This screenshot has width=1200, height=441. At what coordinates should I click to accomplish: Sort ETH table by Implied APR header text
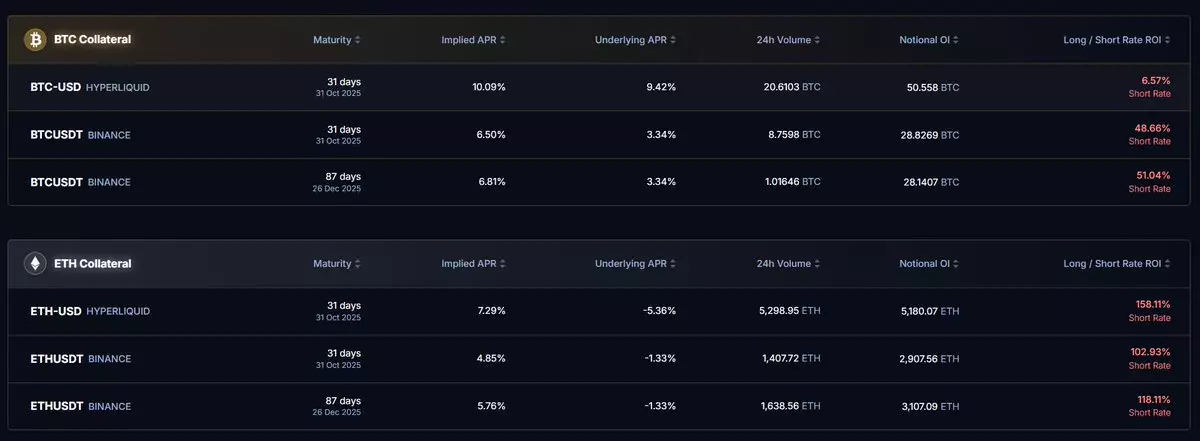tap(469, 264)
